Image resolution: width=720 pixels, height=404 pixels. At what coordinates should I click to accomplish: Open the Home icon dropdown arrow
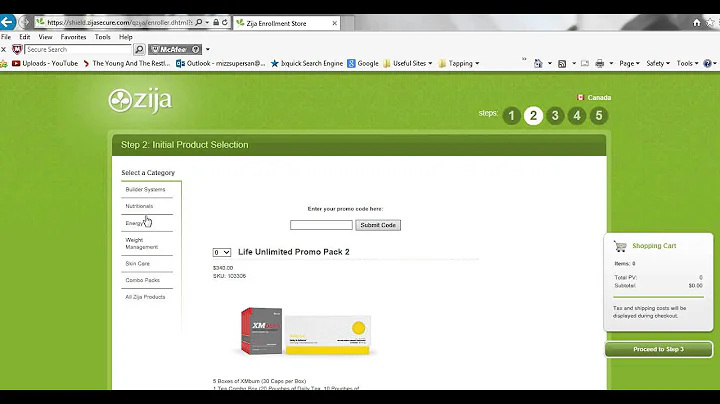[550, 63]
